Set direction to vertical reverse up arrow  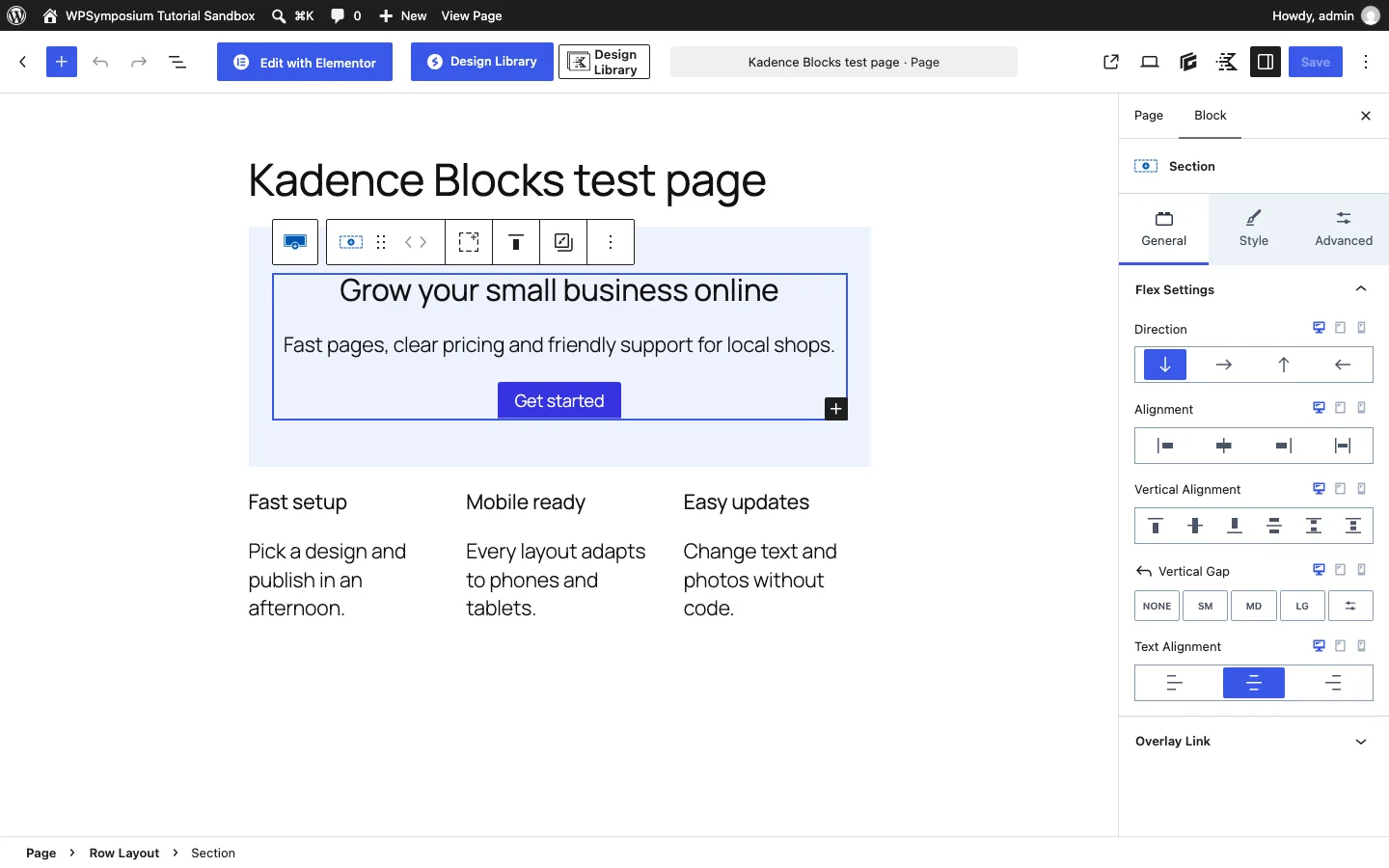pyautogui.click(x=1284, y=365)
